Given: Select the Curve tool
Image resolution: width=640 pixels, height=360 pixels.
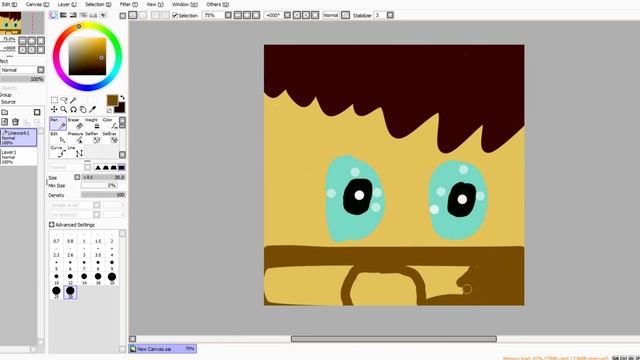Looking at the screenshot, I should click(58, 151).
